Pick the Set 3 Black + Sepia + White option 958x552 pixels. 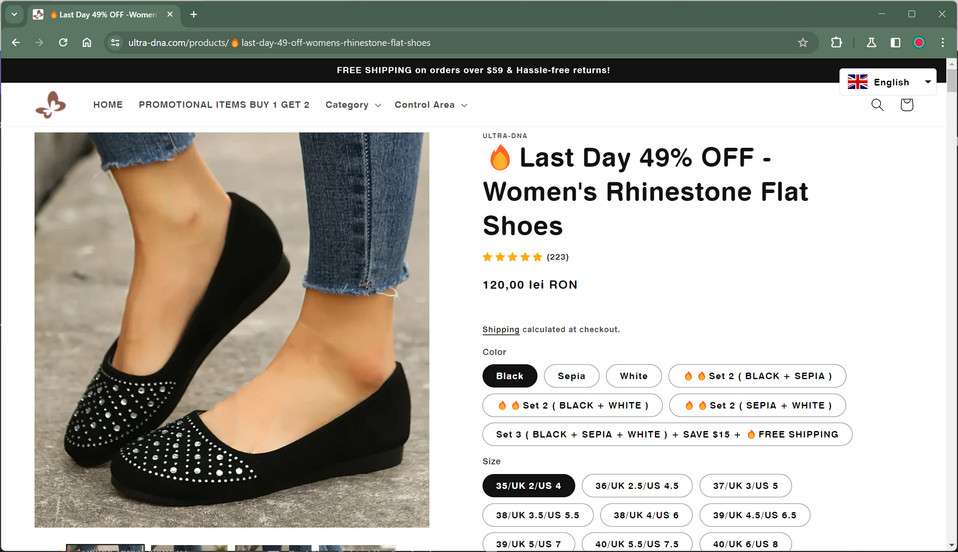[x=667, y=434]
